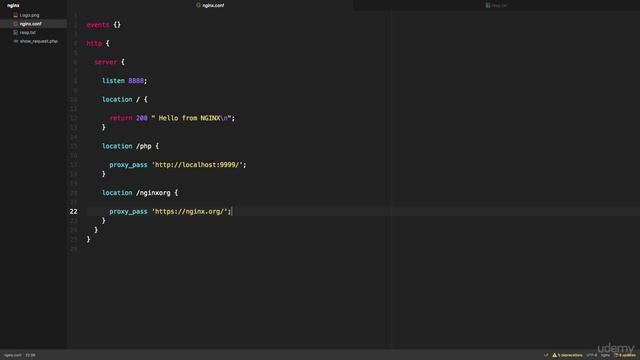
Task: Click line number 22 in the gutter
Action: (x=73, y=211)
